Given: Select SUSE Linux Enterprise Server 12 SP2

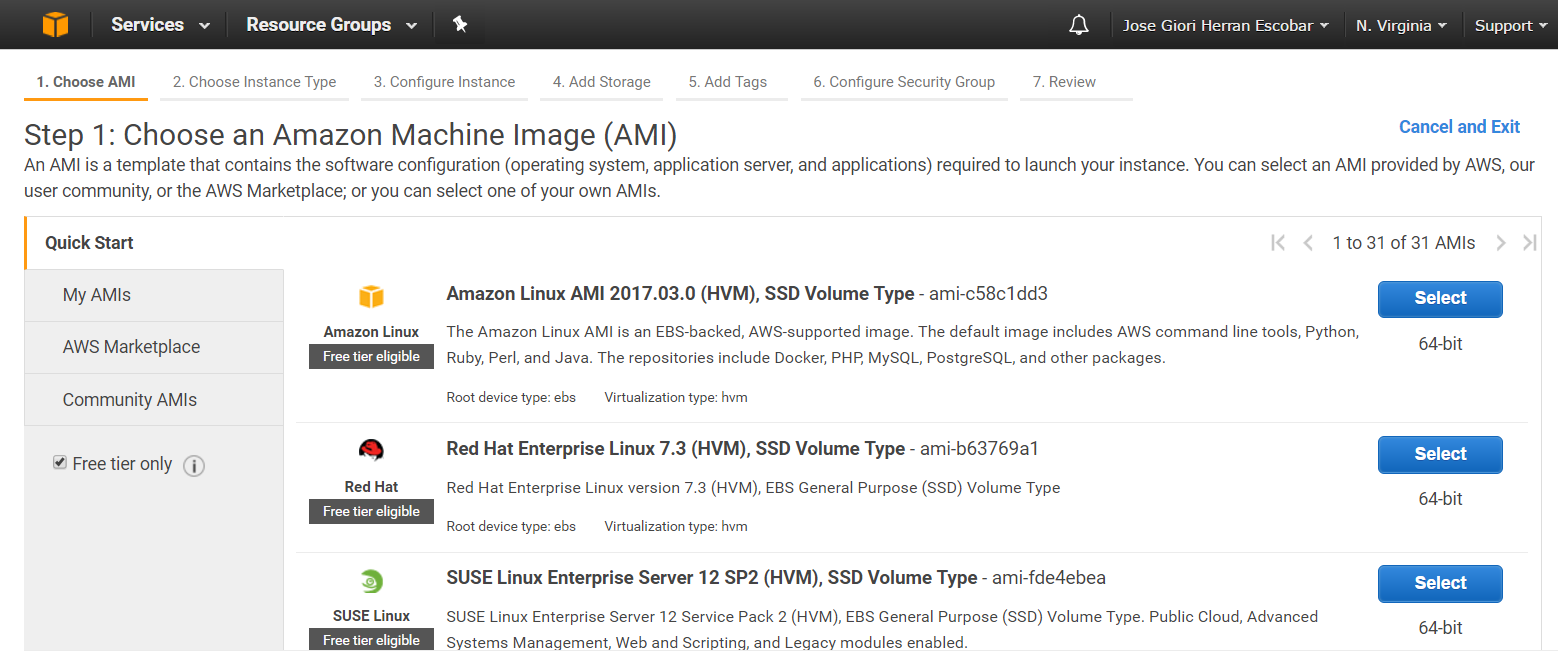Looking at the screenshot, I should point(1440,583).
